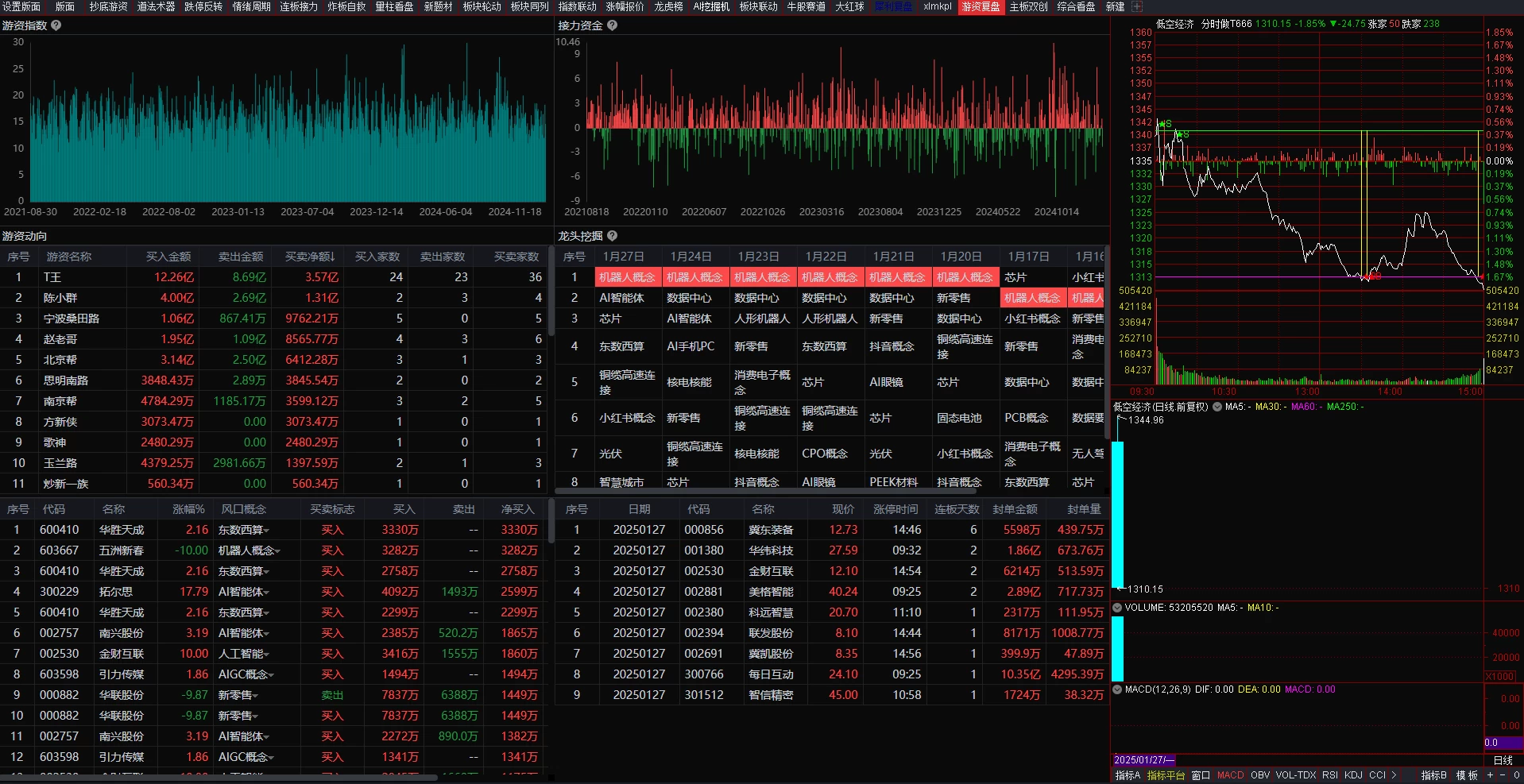Viewport: 1524px width, 784px height.
Task: Expand the daily K-line chart settings dropdown
Action: pos(1216,407)
